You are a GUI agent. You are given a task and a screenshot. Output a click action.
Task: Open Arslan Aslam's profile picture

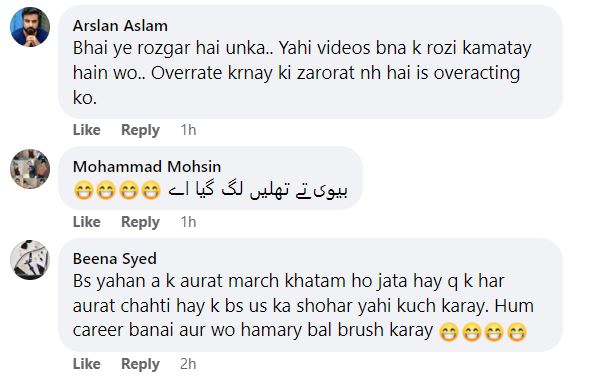(x=30, y=27)
